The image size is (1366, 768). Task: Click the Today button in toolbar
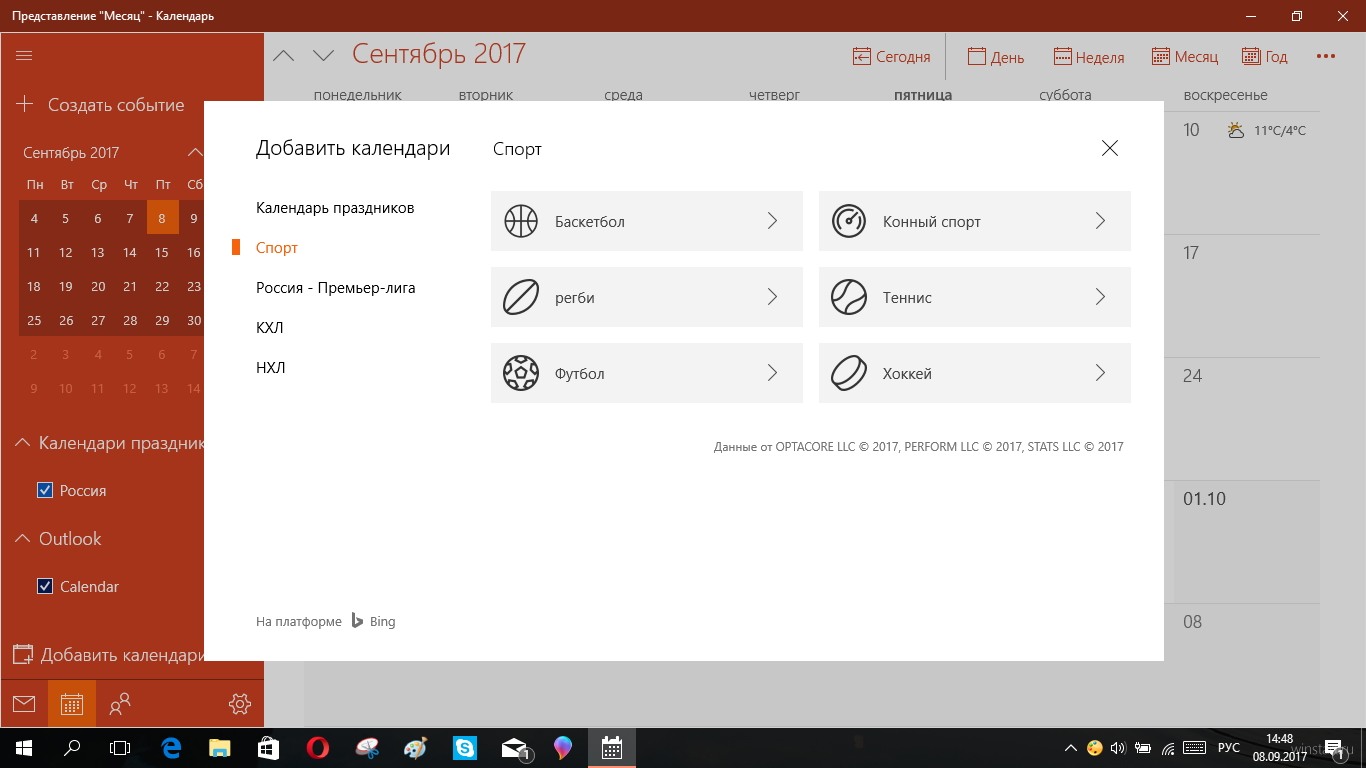point(891,57)
